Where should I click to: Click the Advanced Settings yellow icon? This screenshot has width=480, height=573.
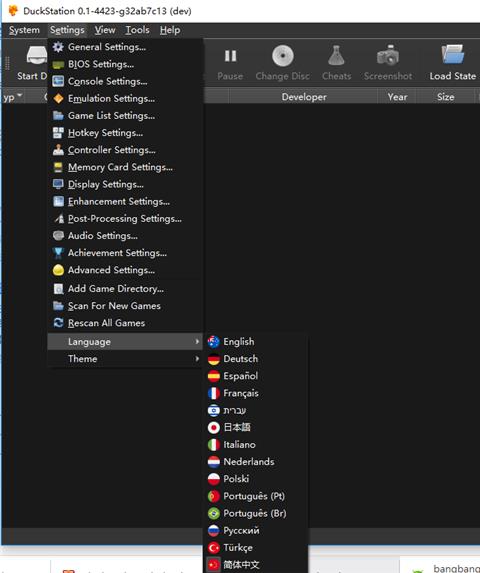tap(58, 270)
